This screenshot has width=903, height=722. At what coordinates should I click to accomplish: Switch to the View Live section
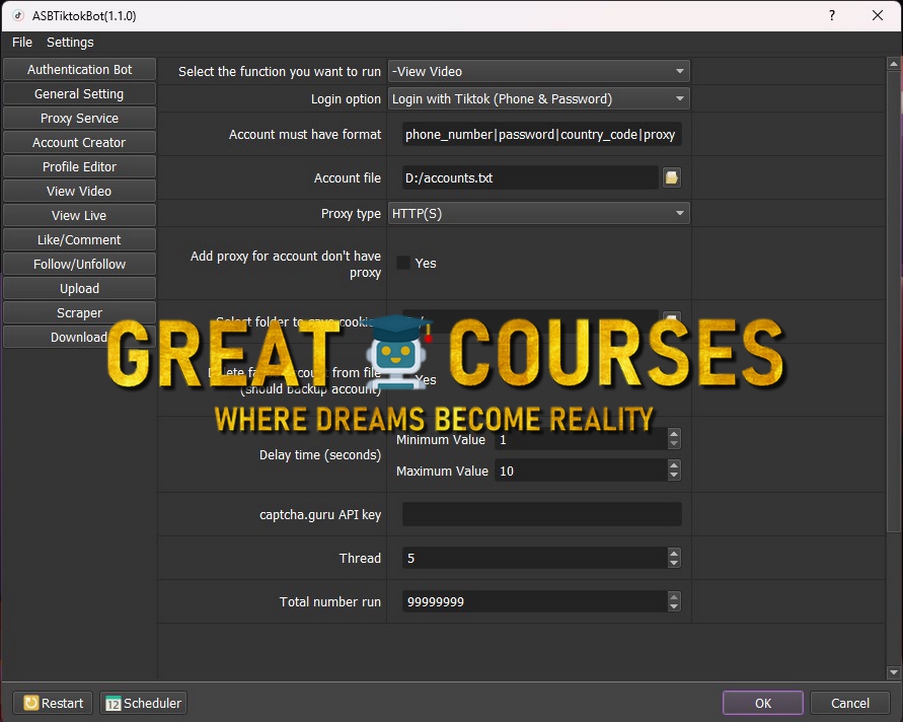tap(79, 215)
